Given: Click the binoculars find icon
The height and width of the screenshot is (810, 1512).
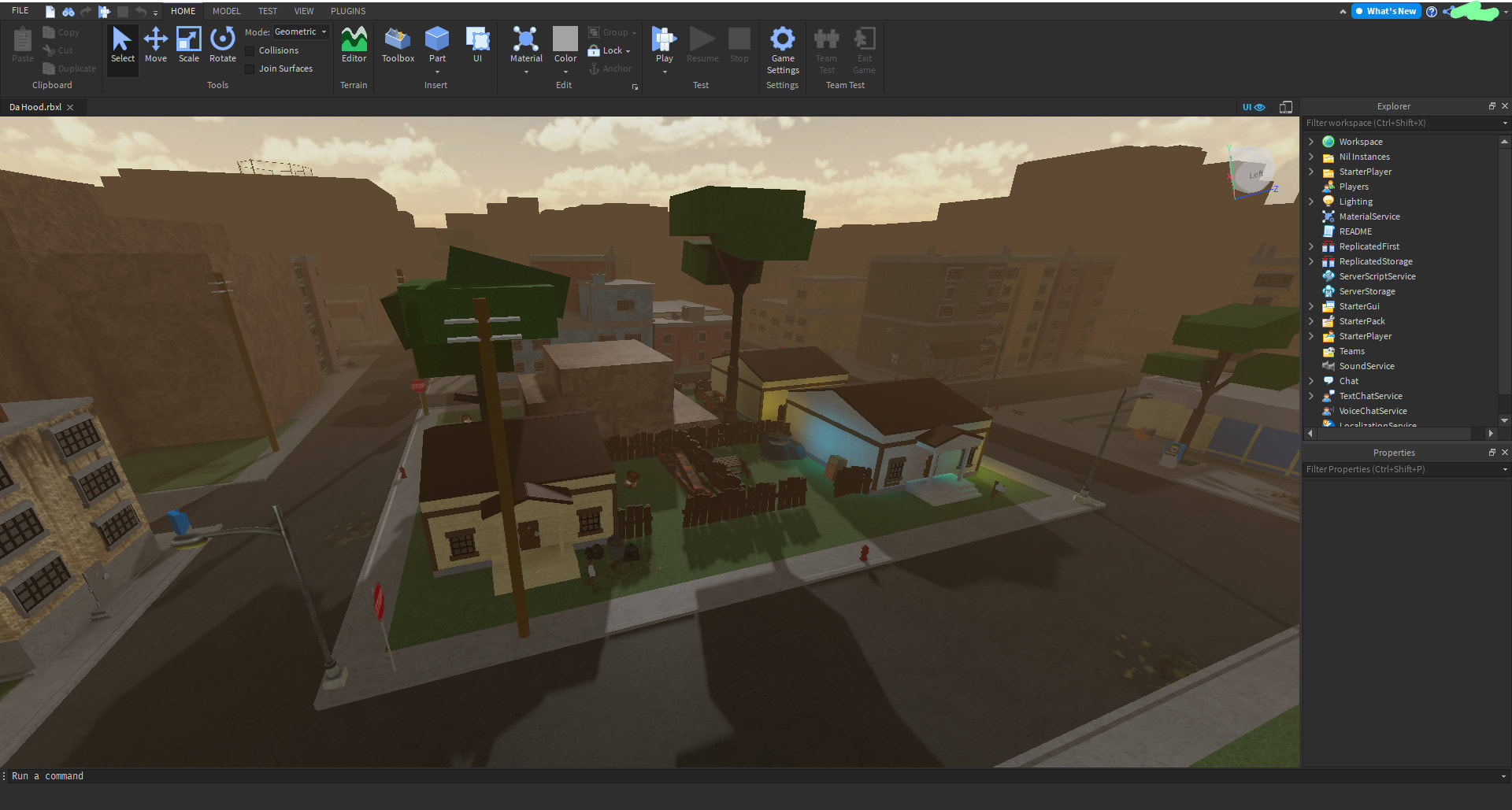Looking at the screenshot, I should pos(69,11).
